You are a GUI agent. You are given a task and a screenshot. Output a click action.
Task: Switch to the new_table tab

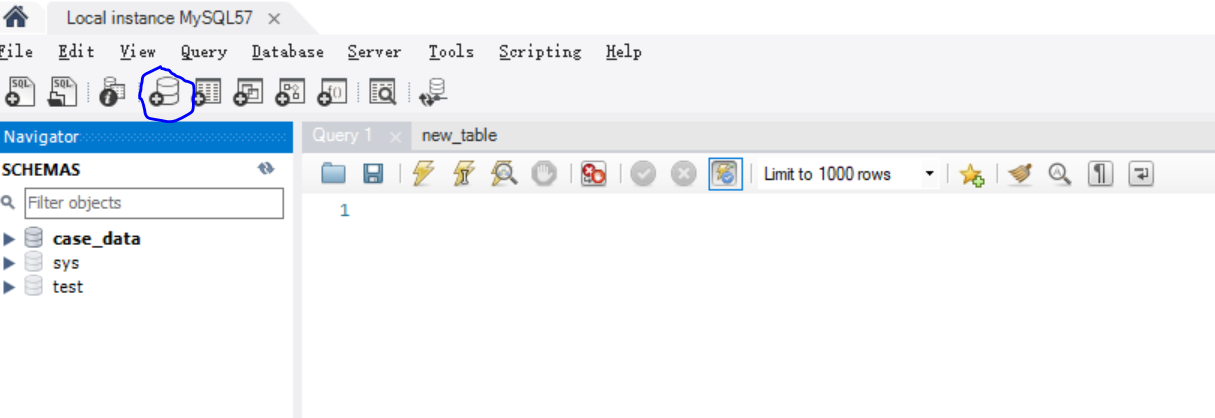[x=459, y=136]
